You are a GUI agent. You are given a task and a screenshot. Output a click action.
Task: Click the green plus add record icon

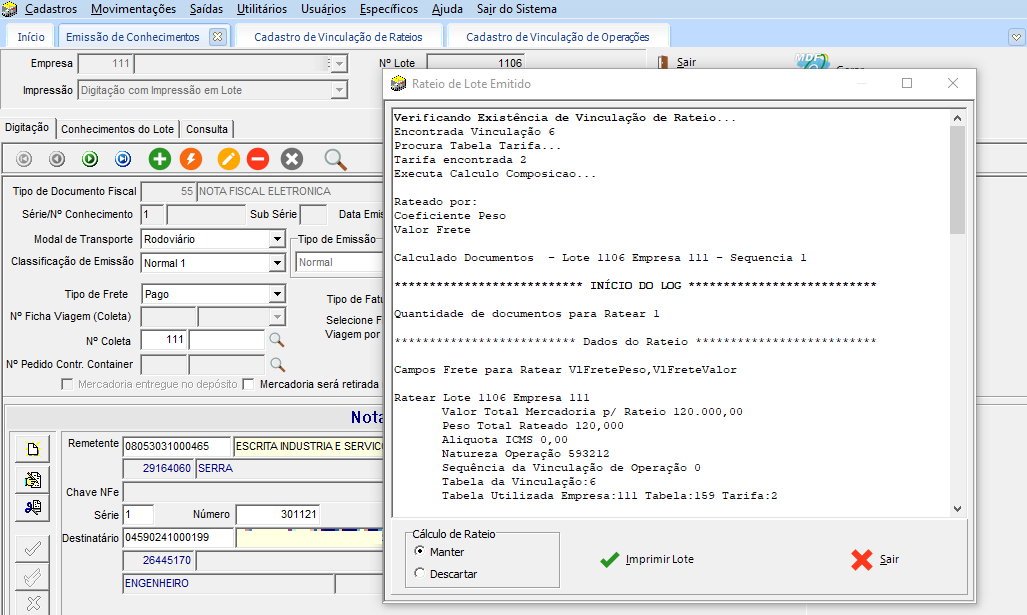point(160,158)
